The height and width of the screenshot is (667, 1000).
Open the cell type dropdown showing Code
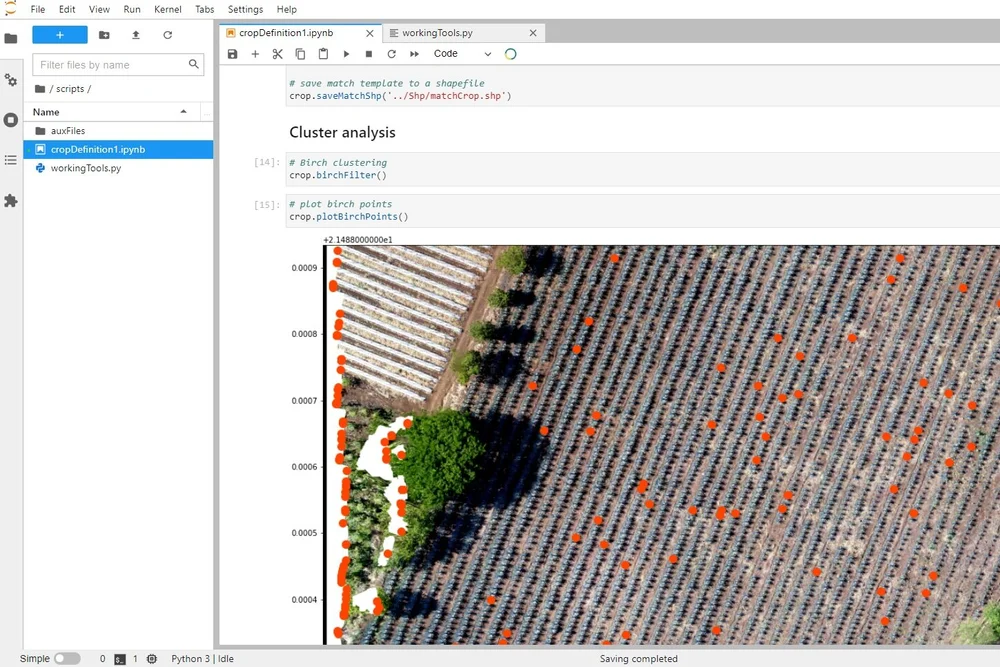tap(460, 53)
